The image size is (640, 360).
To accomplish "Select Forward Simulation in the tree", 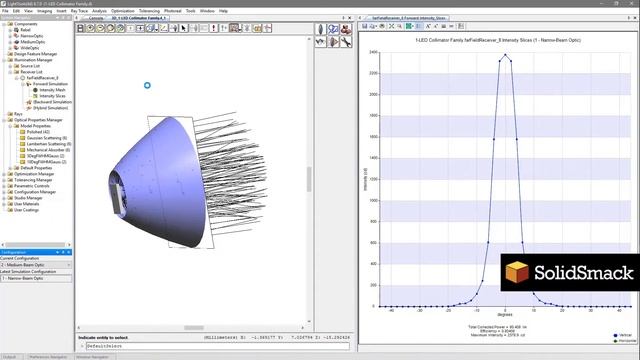I will point(50,84).
